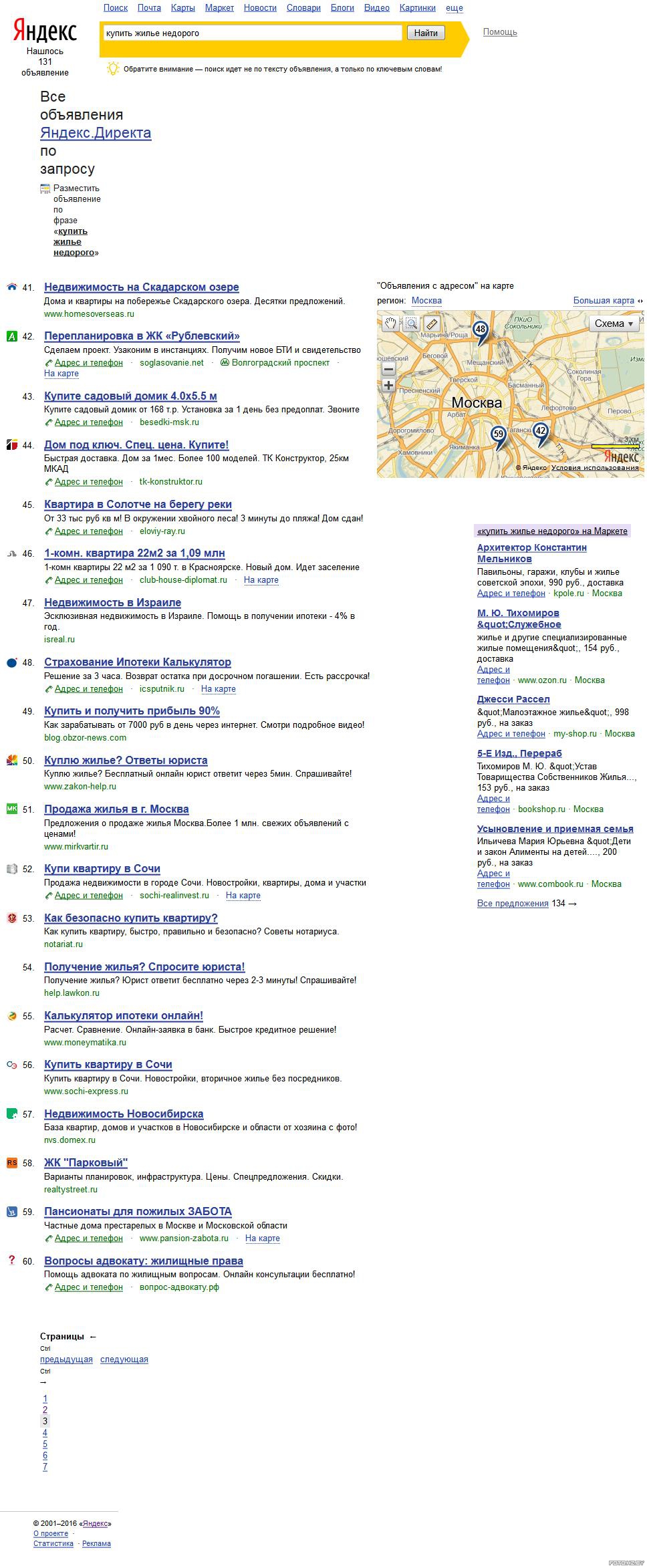
Task: Click the lightbulb hint icon
Action: [x=113, y=68]
